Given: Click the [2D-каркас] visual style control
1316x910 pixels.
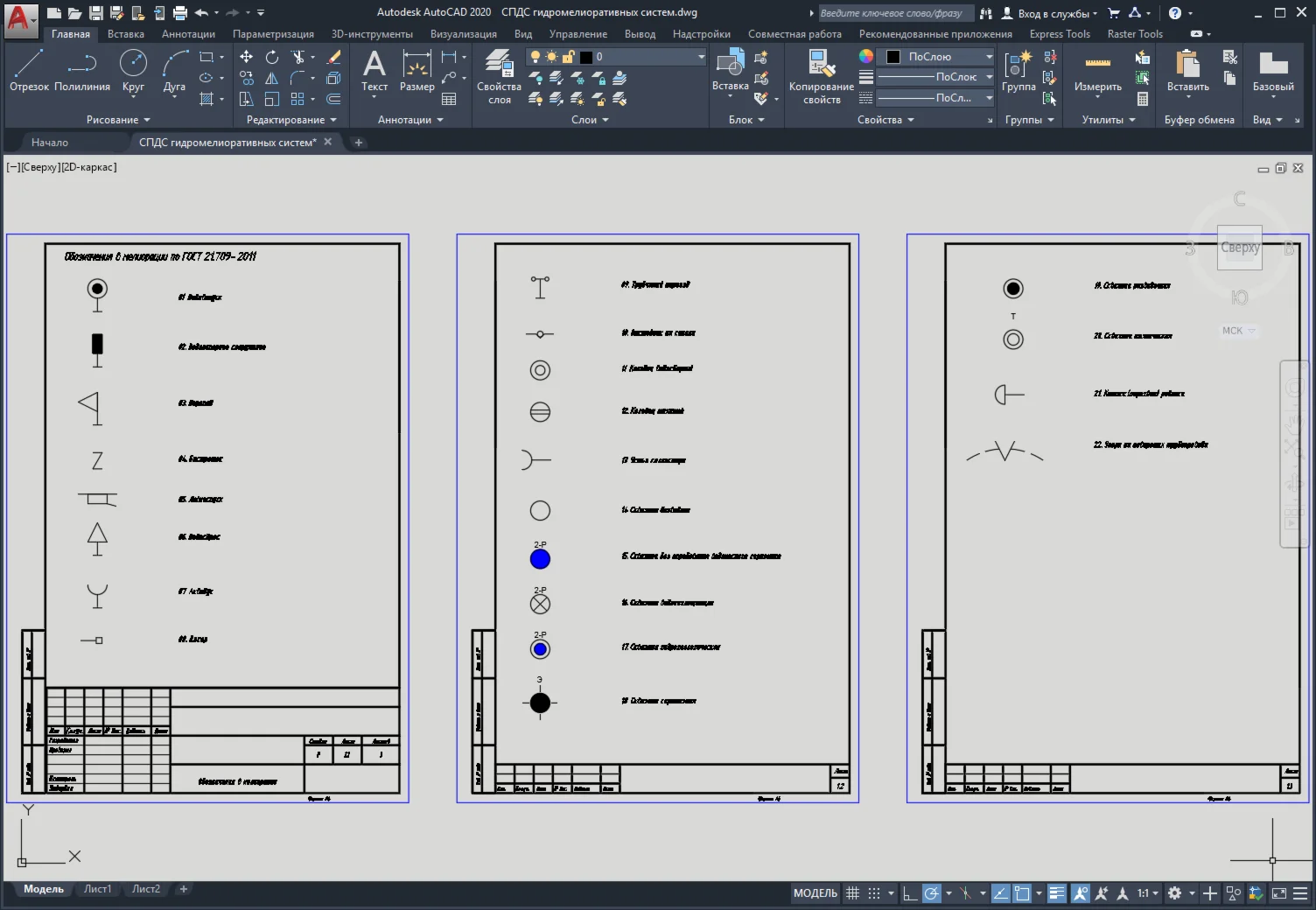Looking at the screenshot, I should 88,167.
